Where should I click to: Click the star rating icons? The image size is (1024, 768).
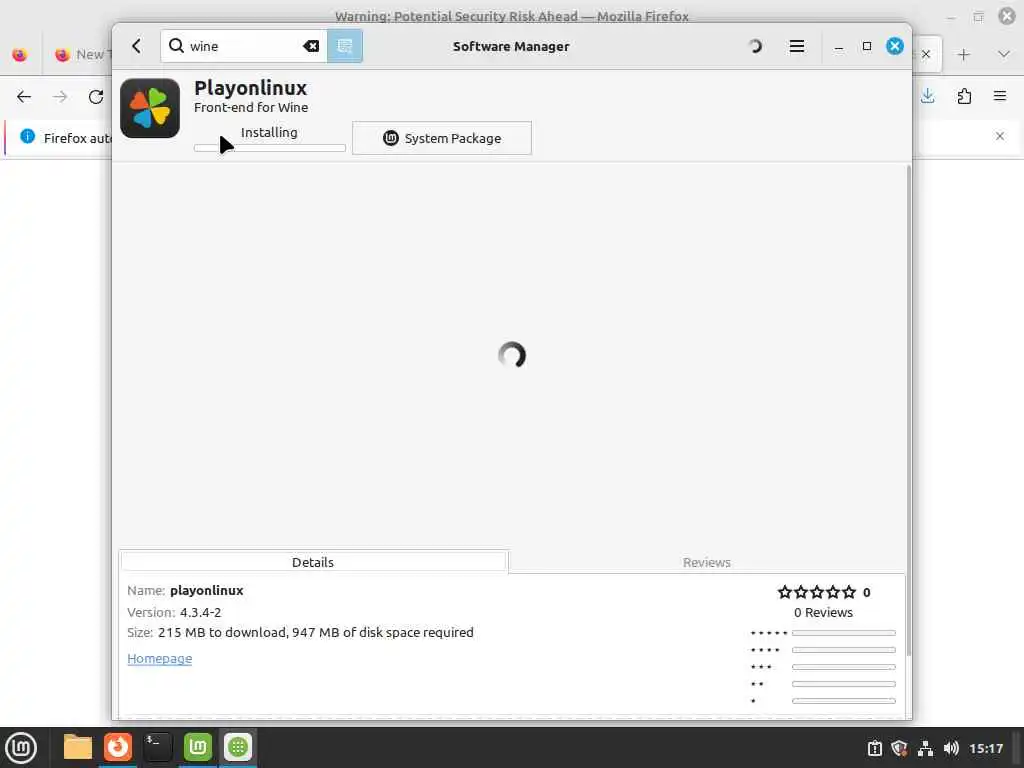817,592
